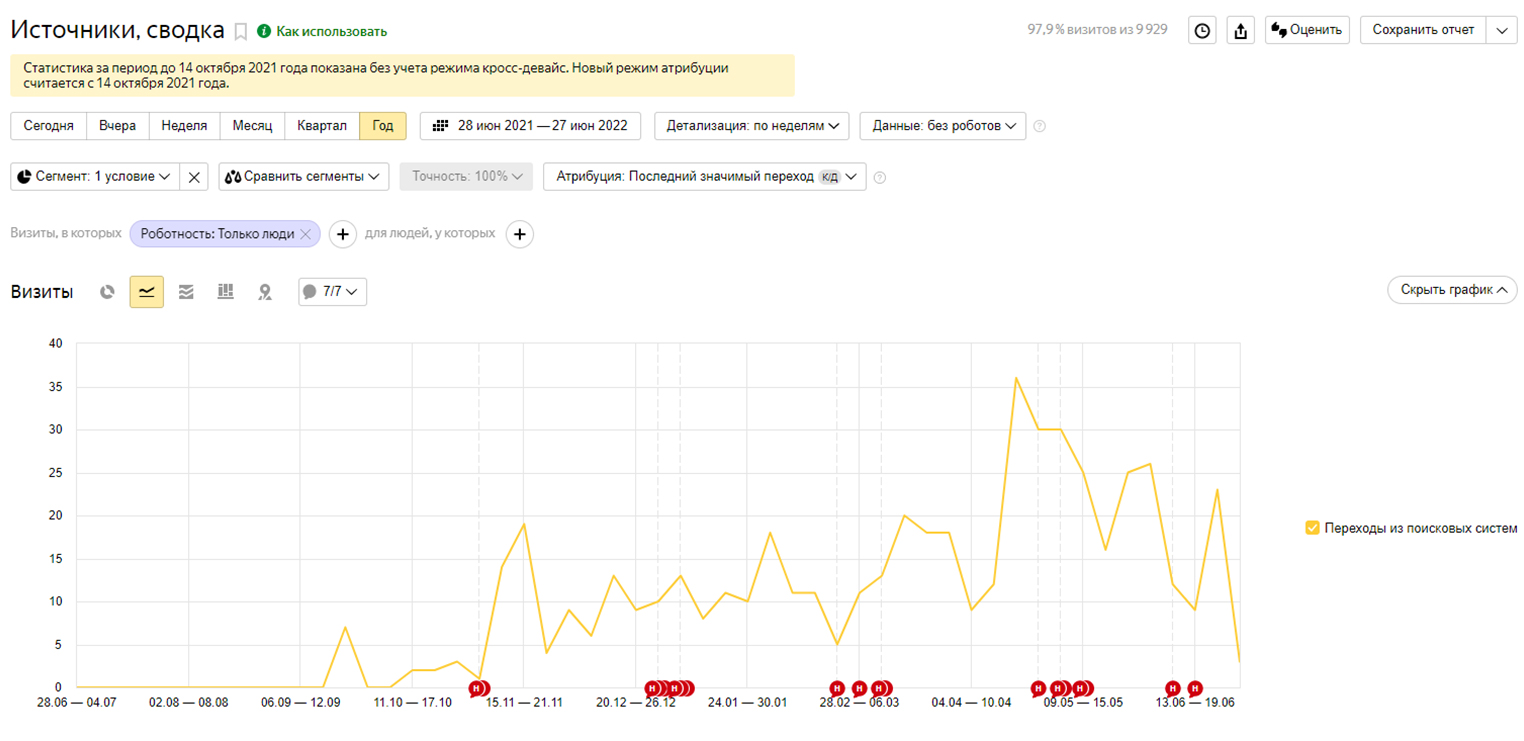
Task: Click the bookmark icon beside report title
Action: pos(240,31)
